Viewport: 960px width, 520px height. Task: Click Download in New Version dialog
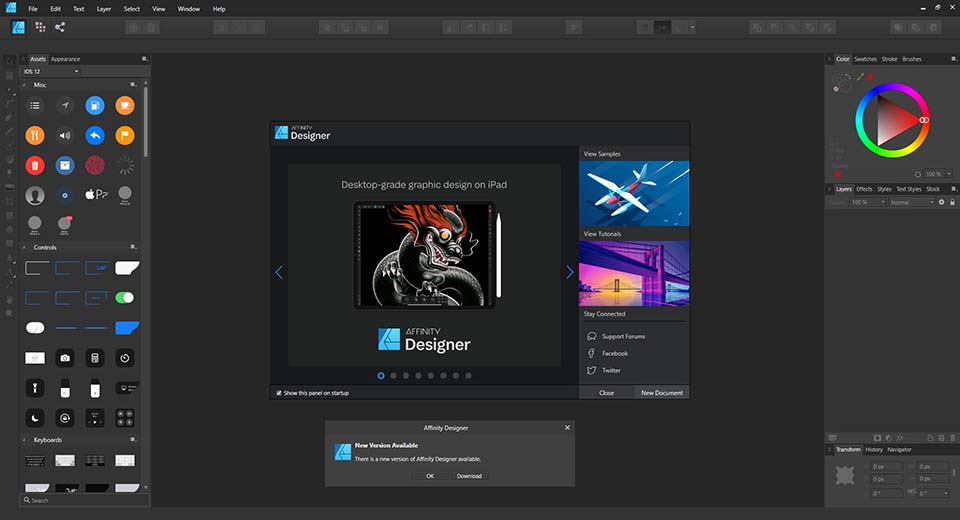tap(469, 476)
